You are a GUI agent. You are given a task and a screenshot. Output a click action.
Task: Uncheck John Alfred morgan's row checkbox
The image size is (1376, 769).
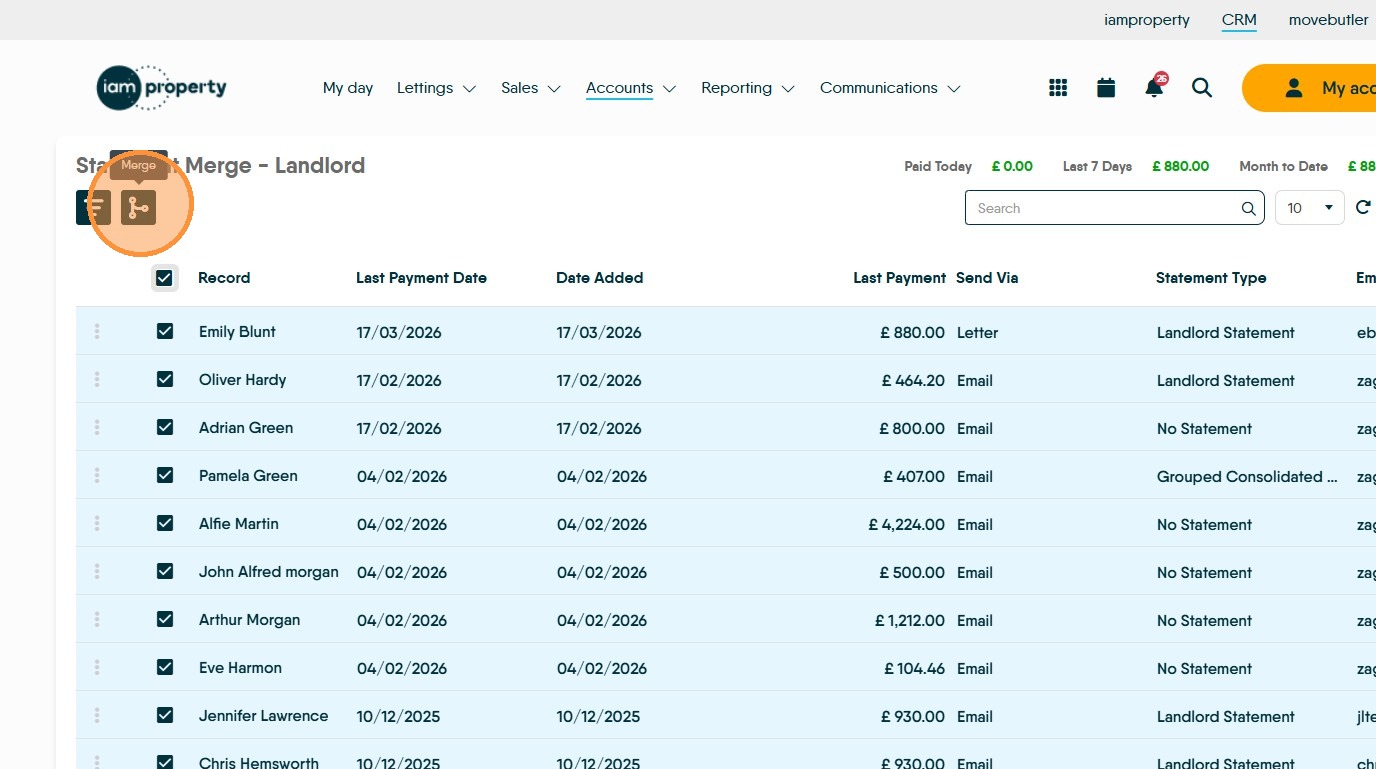pos(165,571)
